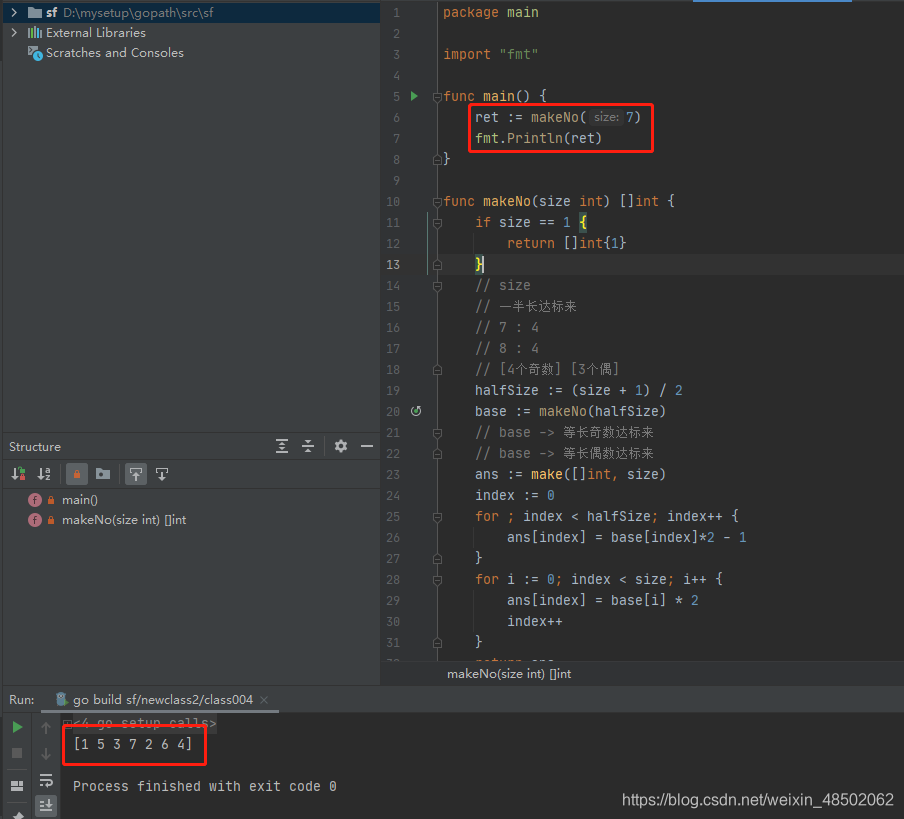904x819 pixels.
Task: Close the go build class004 run tab
Action: pos(264,700)
